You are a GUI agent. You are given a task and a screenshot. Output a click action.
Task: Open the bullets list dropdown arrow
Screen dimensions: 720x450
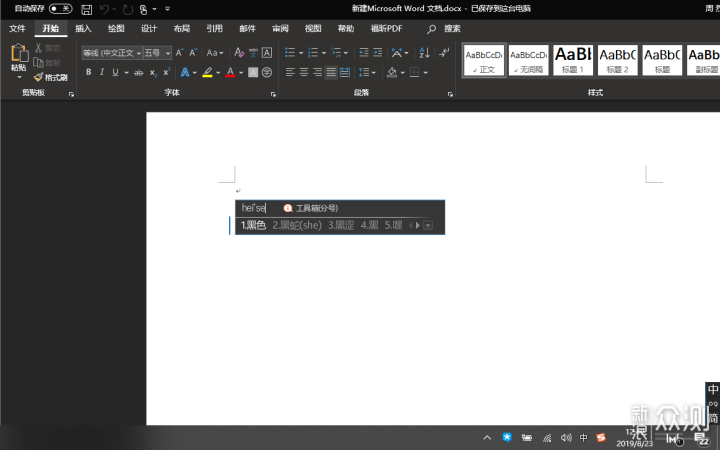pos(301,53)
